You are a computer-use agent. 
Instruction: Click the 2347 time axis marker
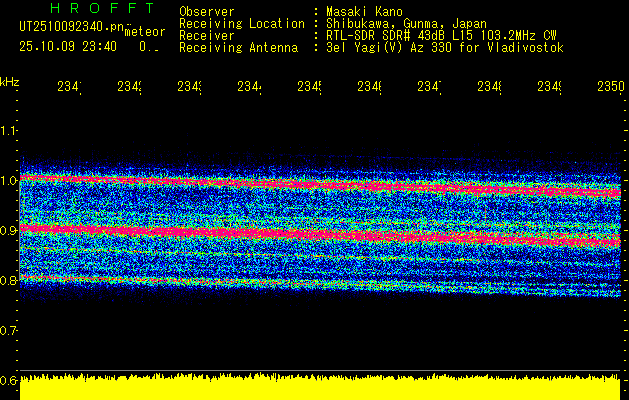tap(430, 87)
